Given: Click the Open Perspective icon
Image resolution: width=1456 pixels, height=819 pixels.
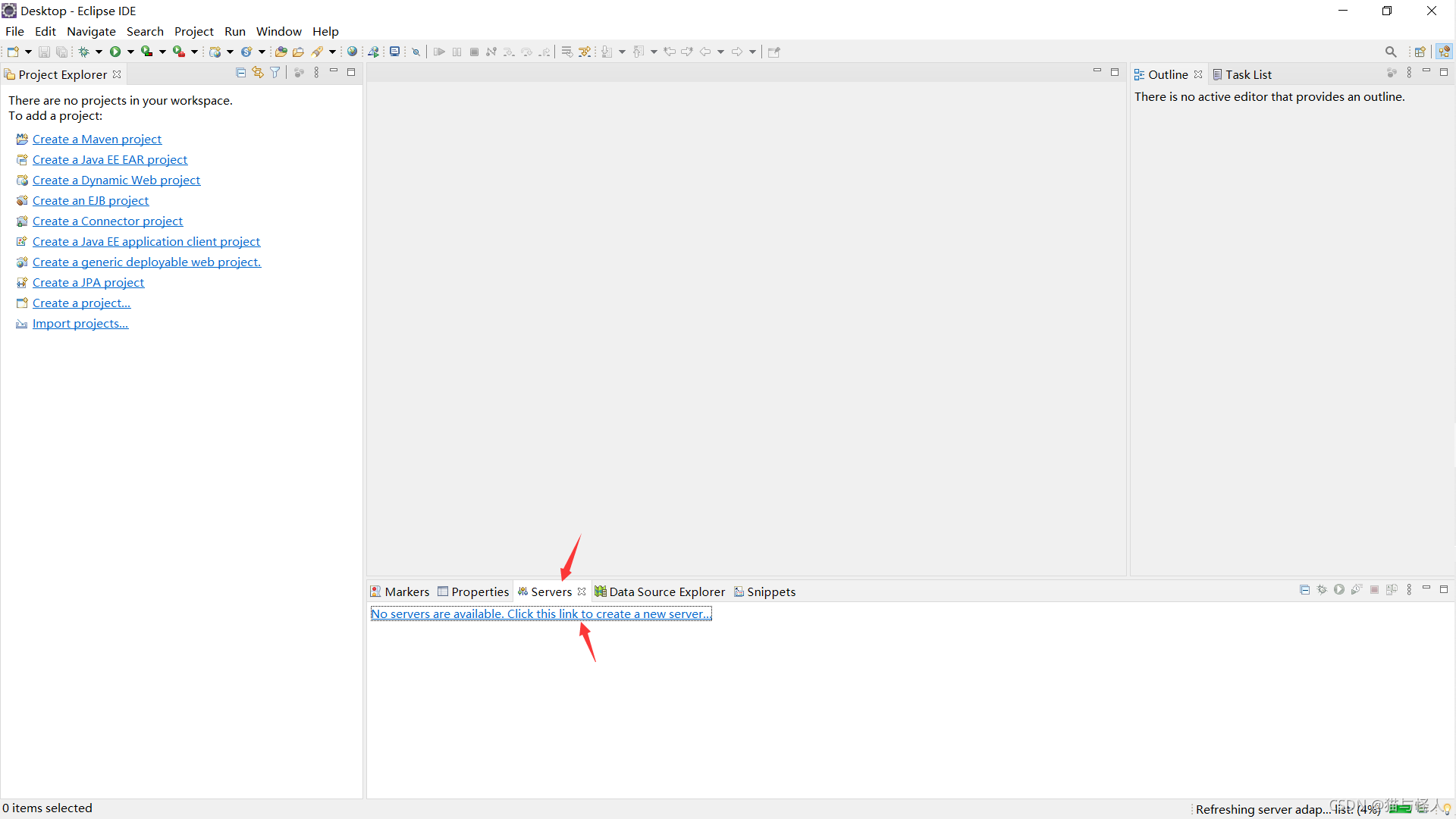Looking at the screenshot, I should click(1420, 52).
